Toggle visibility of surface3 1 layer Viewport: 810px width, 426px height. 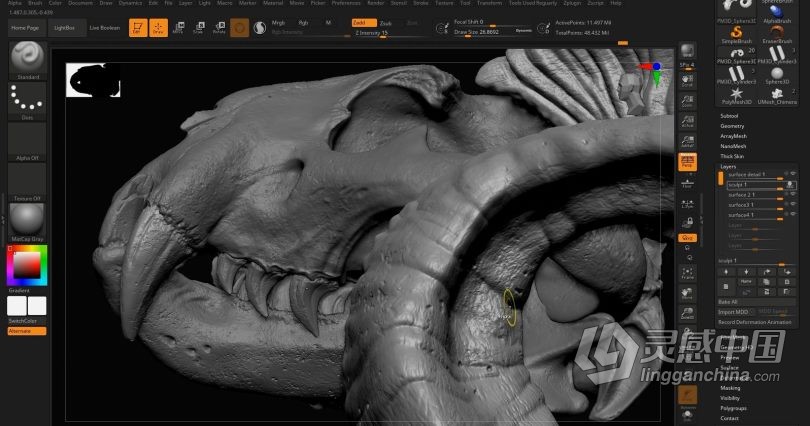793,204
